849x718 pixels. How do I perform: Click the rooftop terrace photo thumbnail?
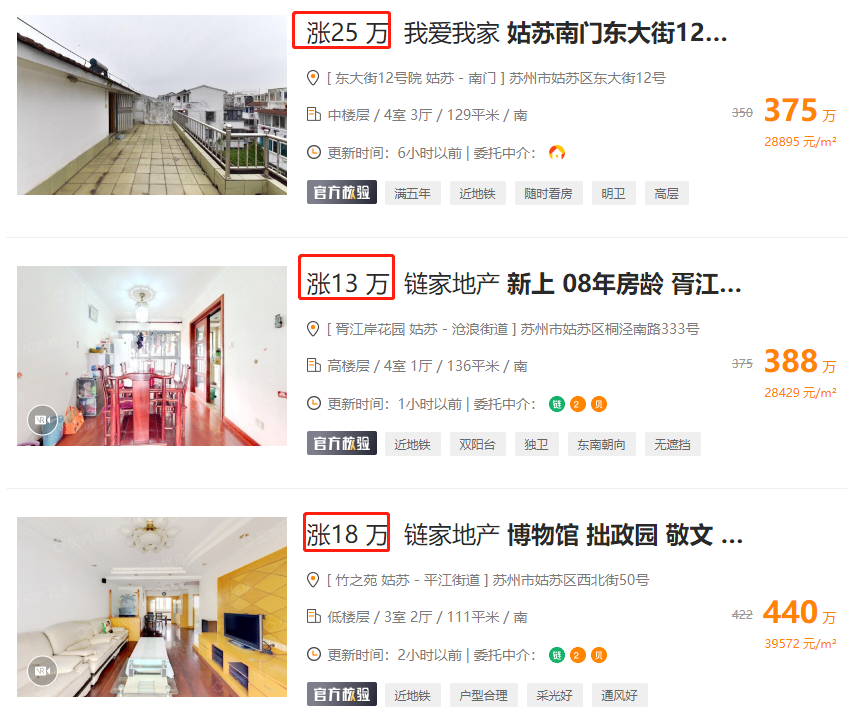click(152, 105)
